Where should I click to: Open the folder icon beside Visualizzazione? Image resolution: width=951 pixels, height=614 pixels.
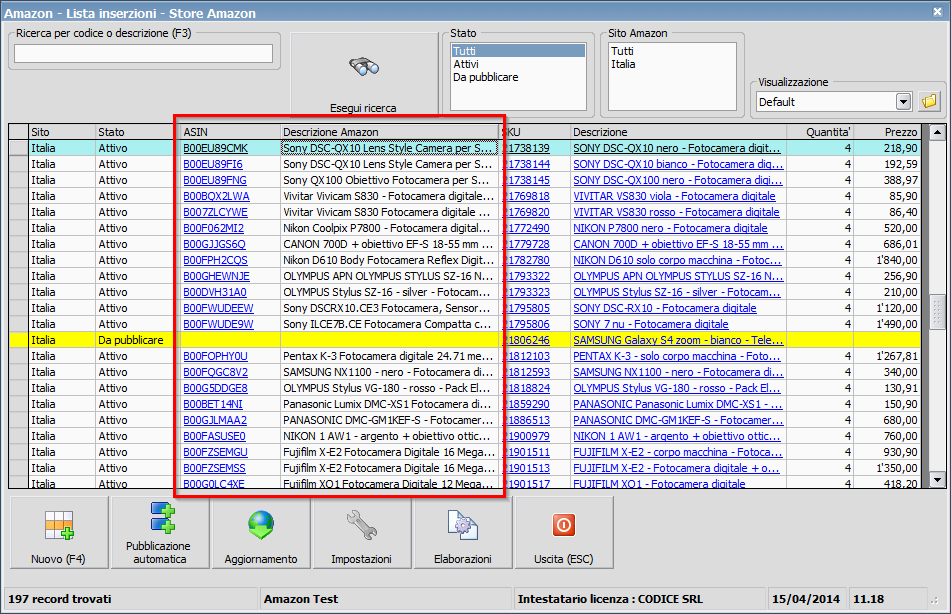(x=929, y=101)
